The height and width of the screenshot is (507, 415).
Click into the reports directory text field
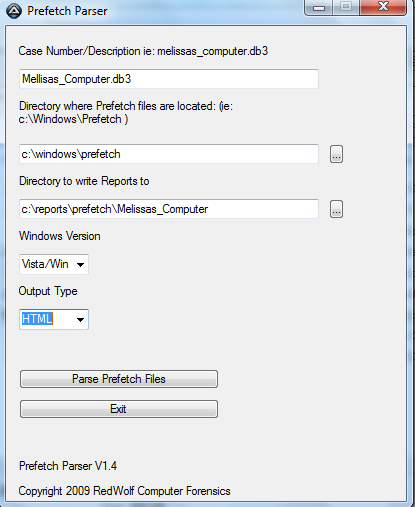pos(169,209)
